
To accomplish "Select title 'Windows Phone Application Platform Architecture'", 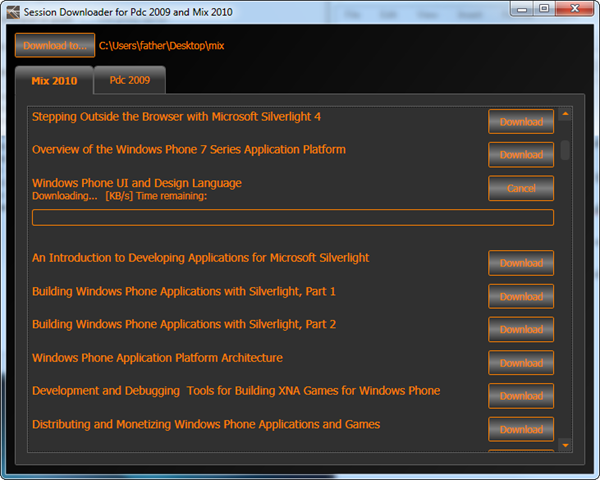I will click(x=157, y=358).
